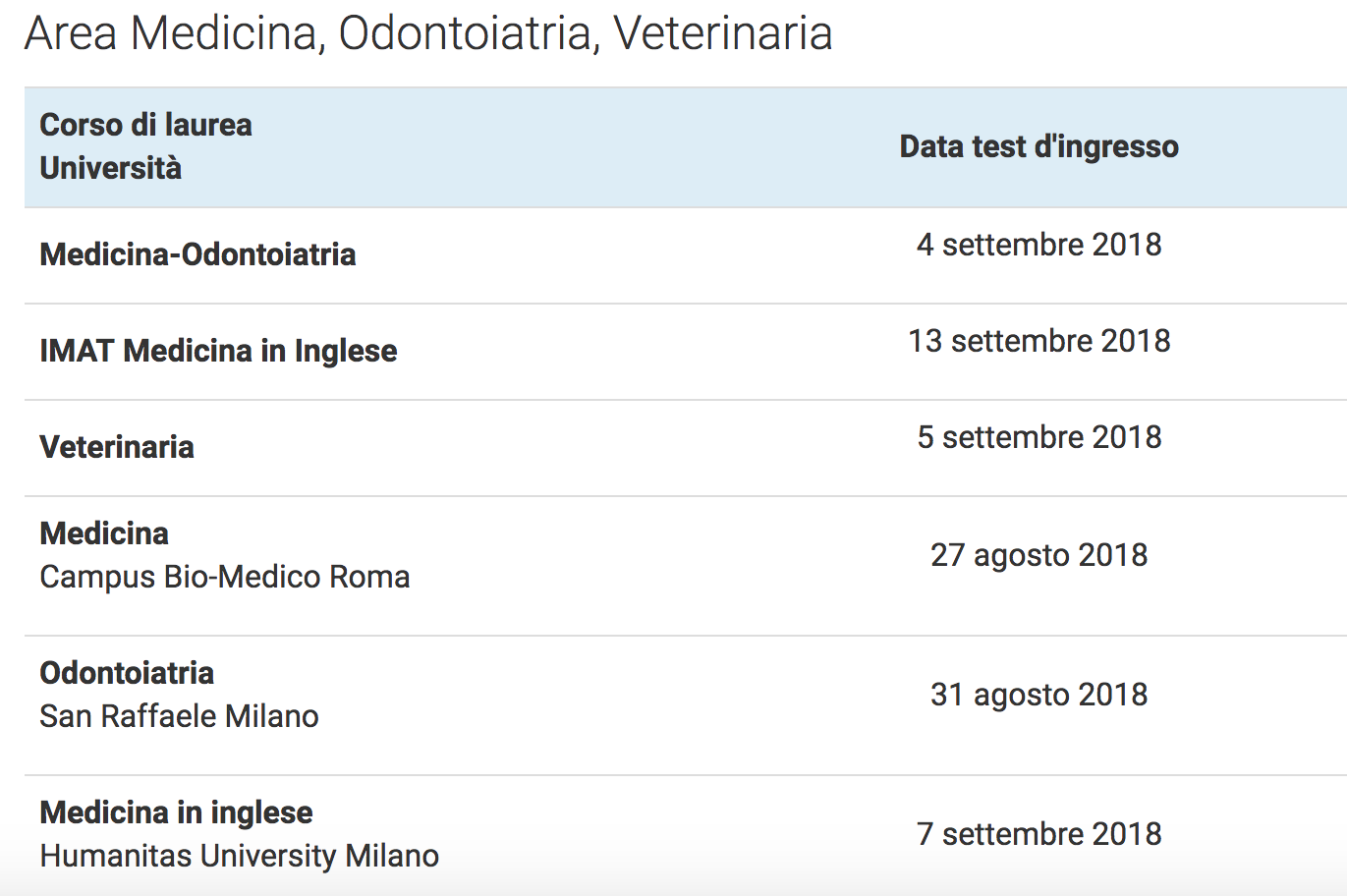1347x896 pixels.
Task: Select the Medicina in inglese course title
Action: 176,812
